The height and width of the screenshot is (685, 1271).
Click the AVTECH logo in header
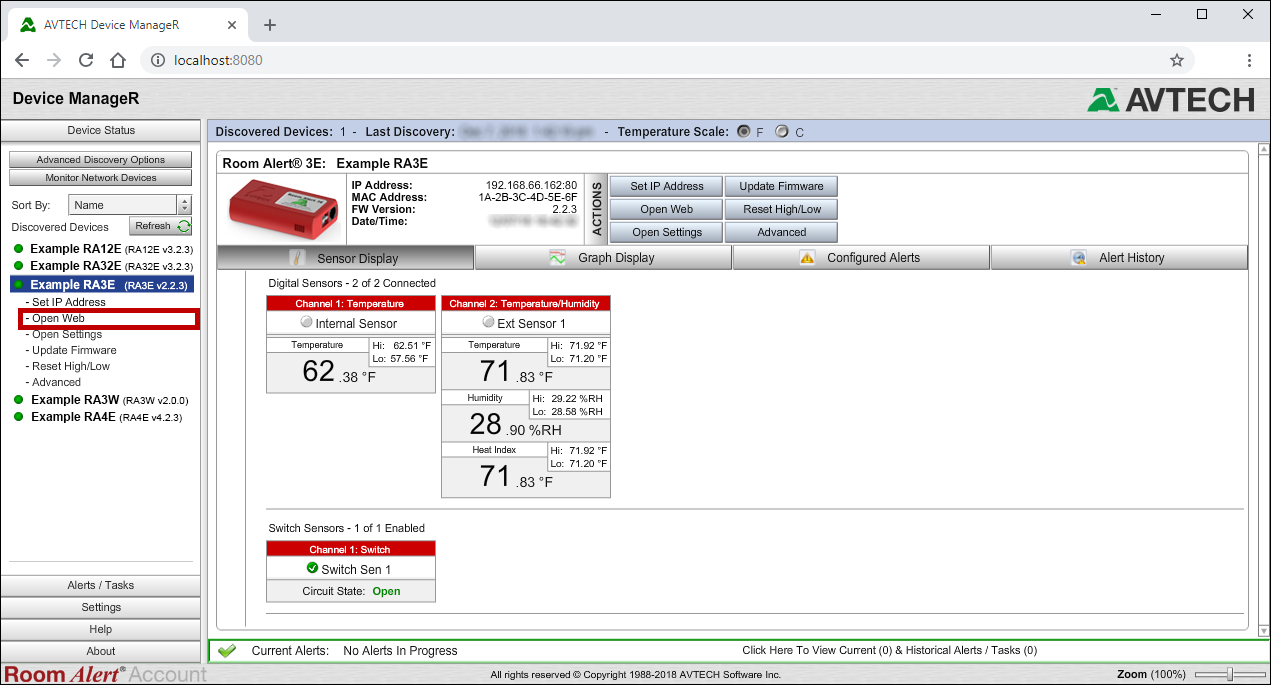tap(1171, 99)
